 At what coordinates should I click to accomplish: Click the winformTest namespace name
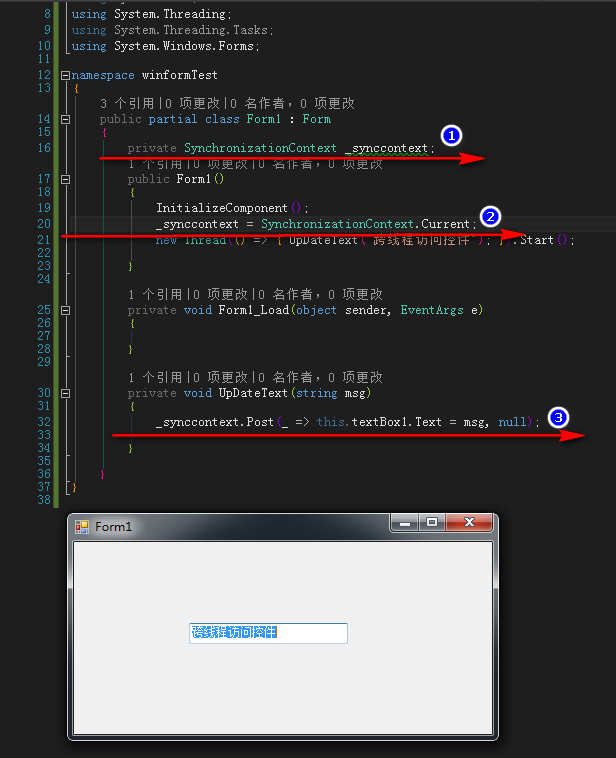[x=179, y=75]
